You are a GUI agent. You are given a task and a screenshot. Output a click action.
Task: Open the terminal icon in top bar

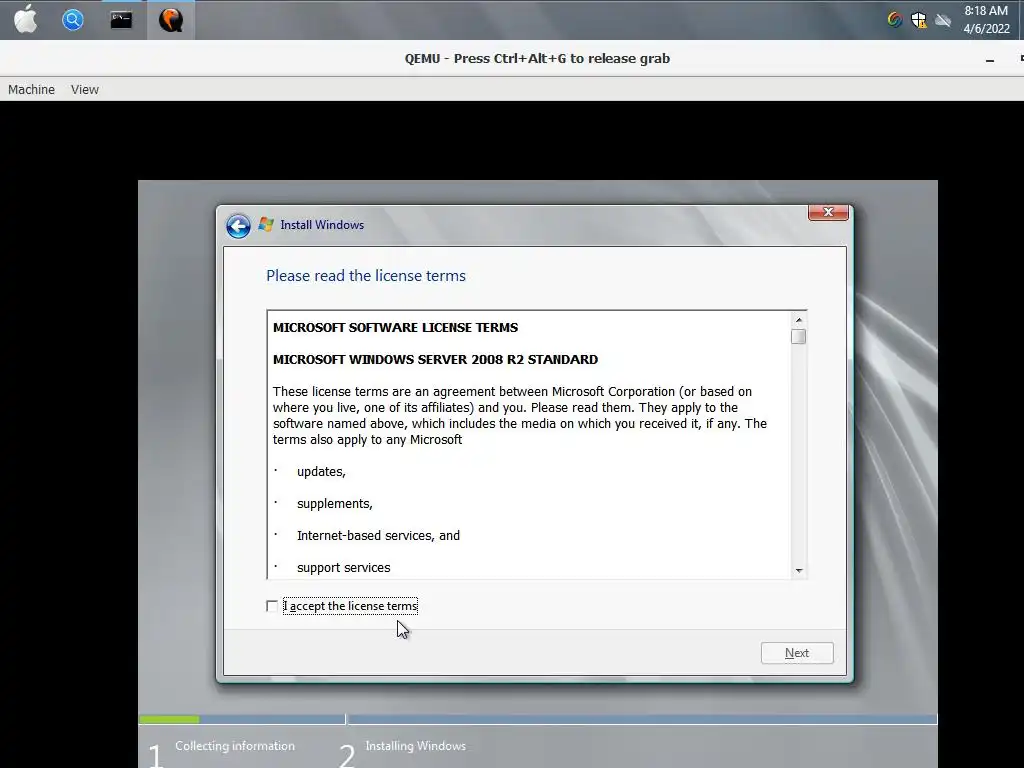click(121, 20)
